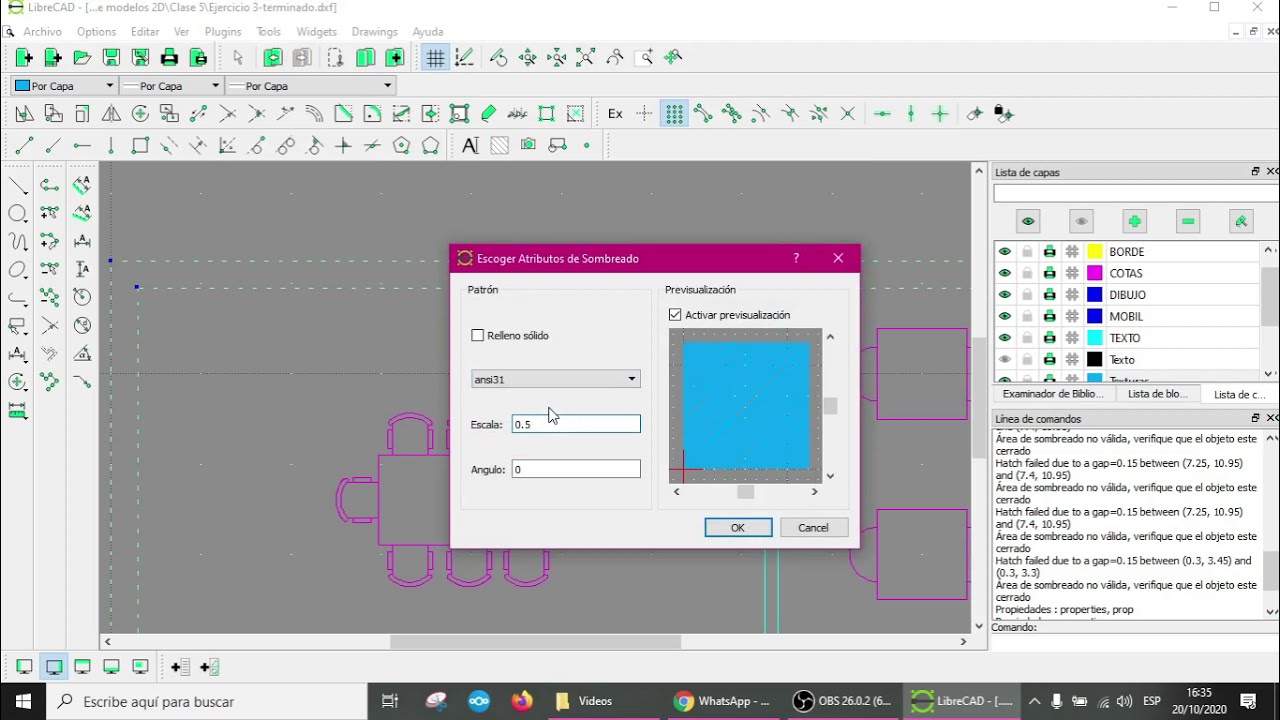Select the Text tool icon
The height and width of the screenshot is (720, 1280).
point(470,146)
